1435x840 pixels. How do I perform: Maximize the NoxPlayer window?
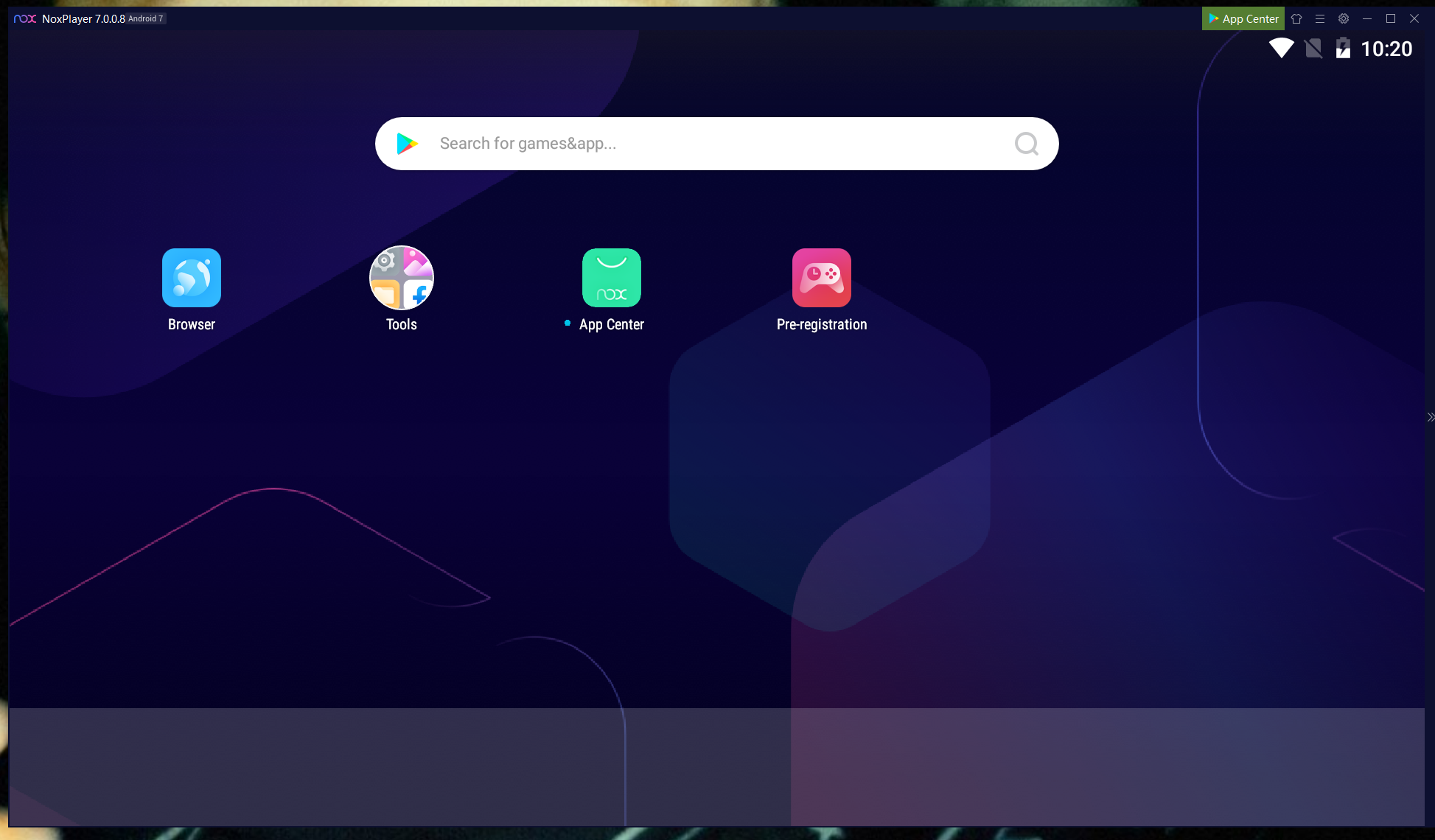[x=1391, y=18]
